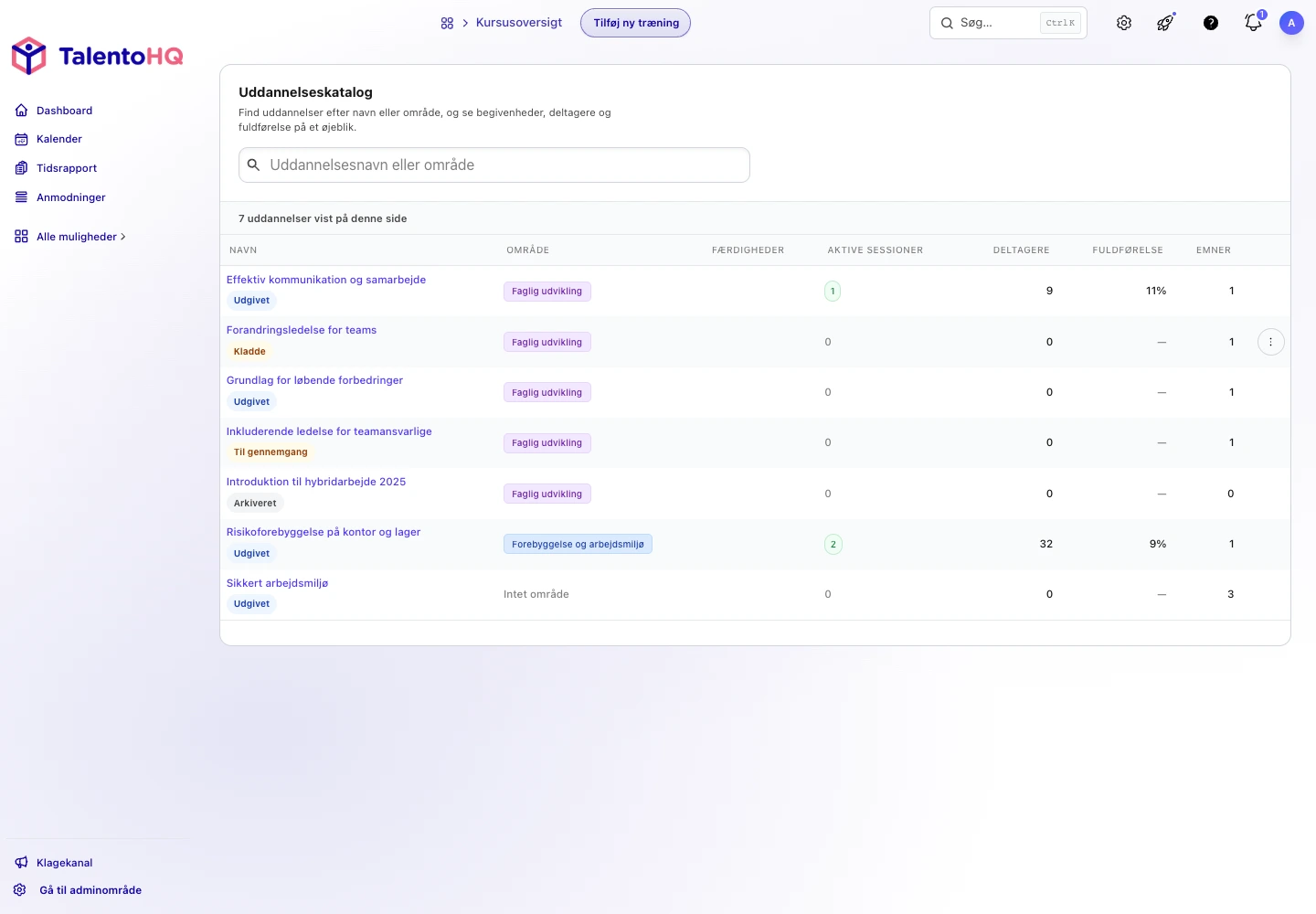Click the FULDFØRELSE column header
Viewport: 1316px width, 914px height.
pos(1128,250)
